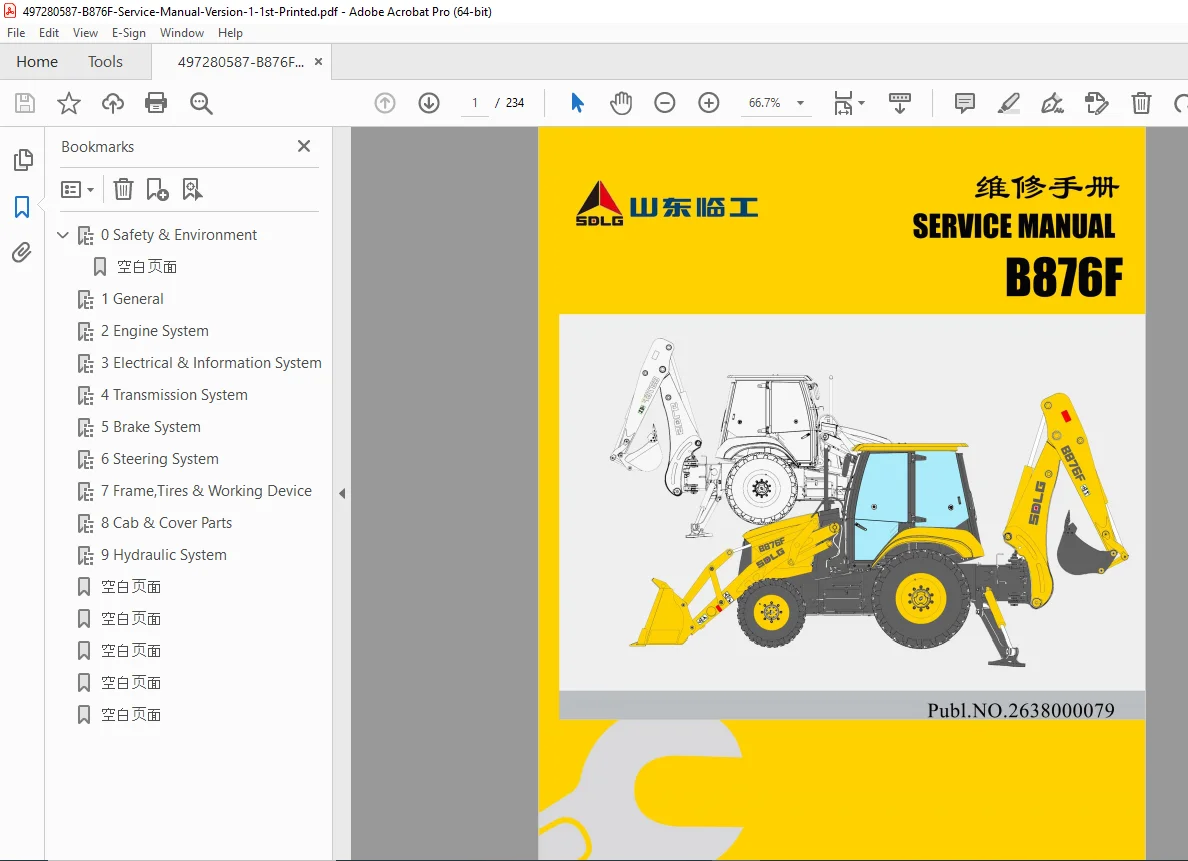The height and width of the screenshot is (861, 1188).
Task: Toggle the Bookmarks side panel icon
Action: tap(22, 207)
